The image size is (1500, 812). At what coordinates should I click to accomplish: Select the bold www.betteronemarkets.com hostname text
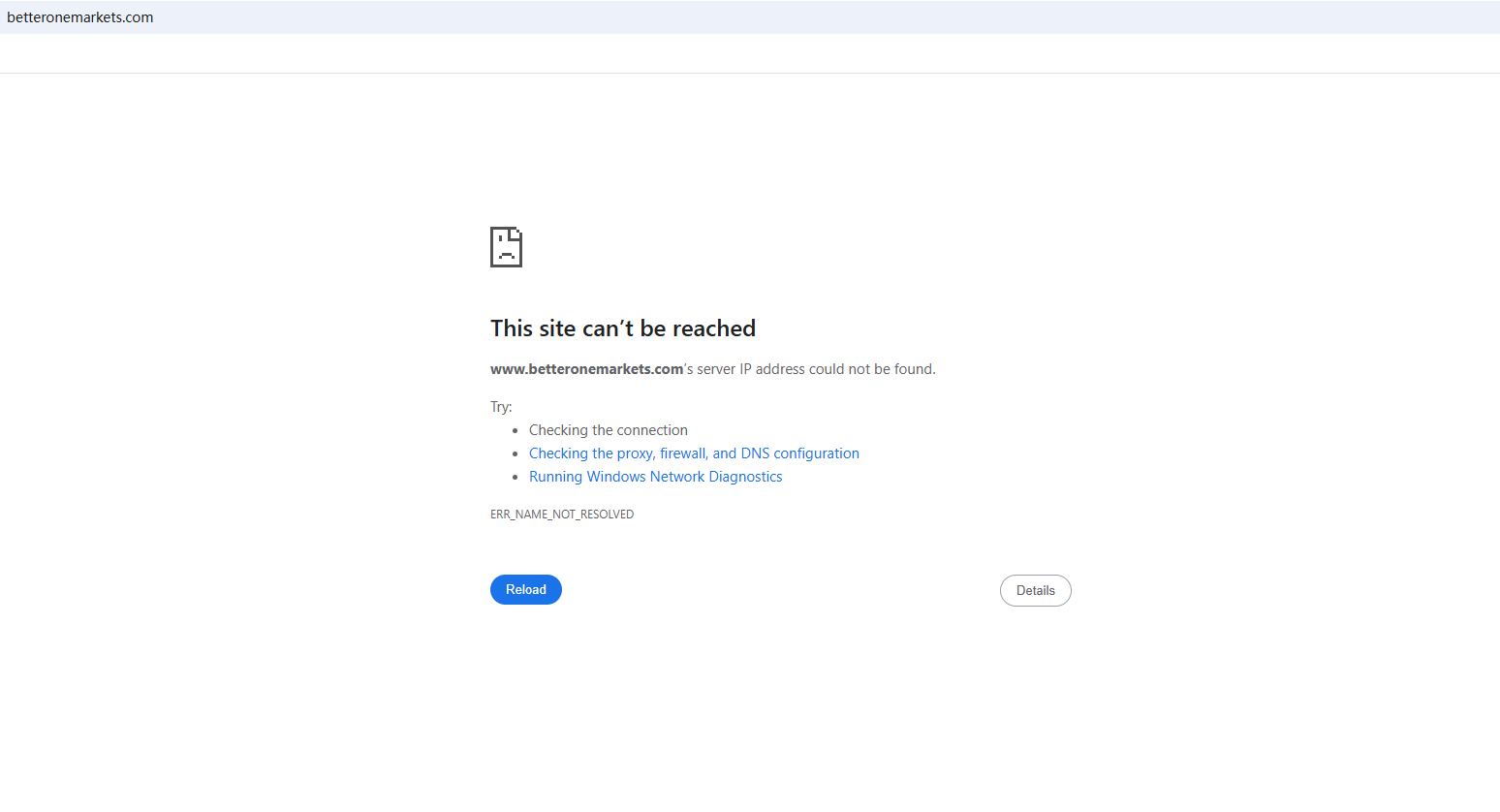pyautogui.click(x=587, y=369)
